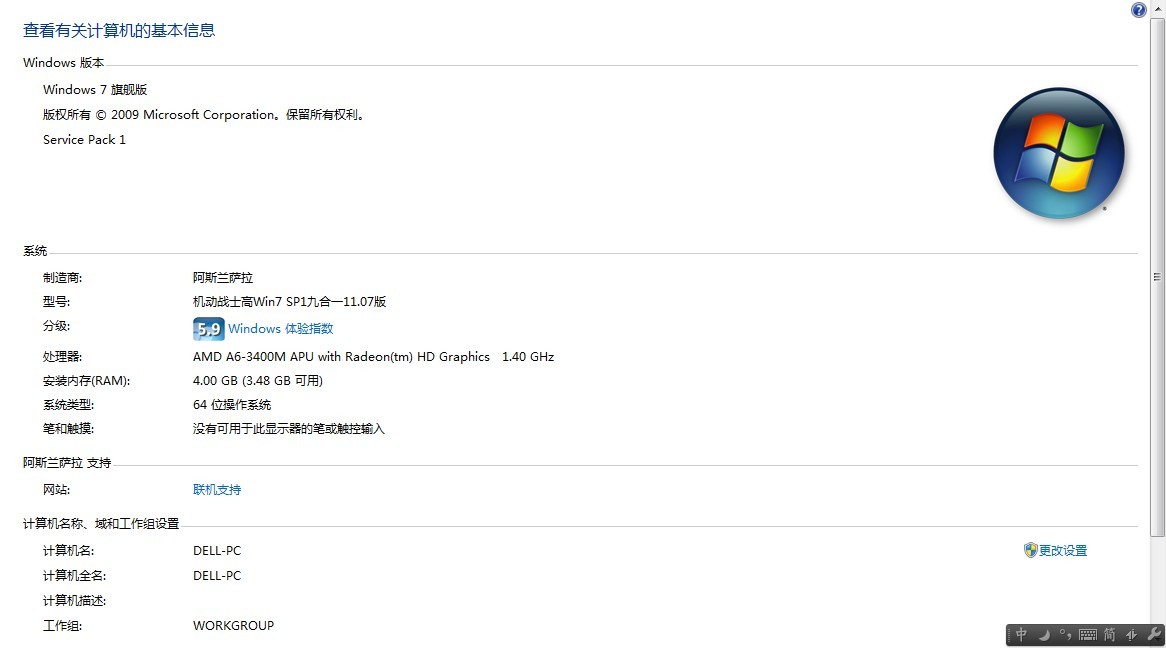Image resolution: width=1166 pixels, height=648 pixels.
Task: Click the "计算机名称、域和工作组设置" heading
Action: coord(101,525)
